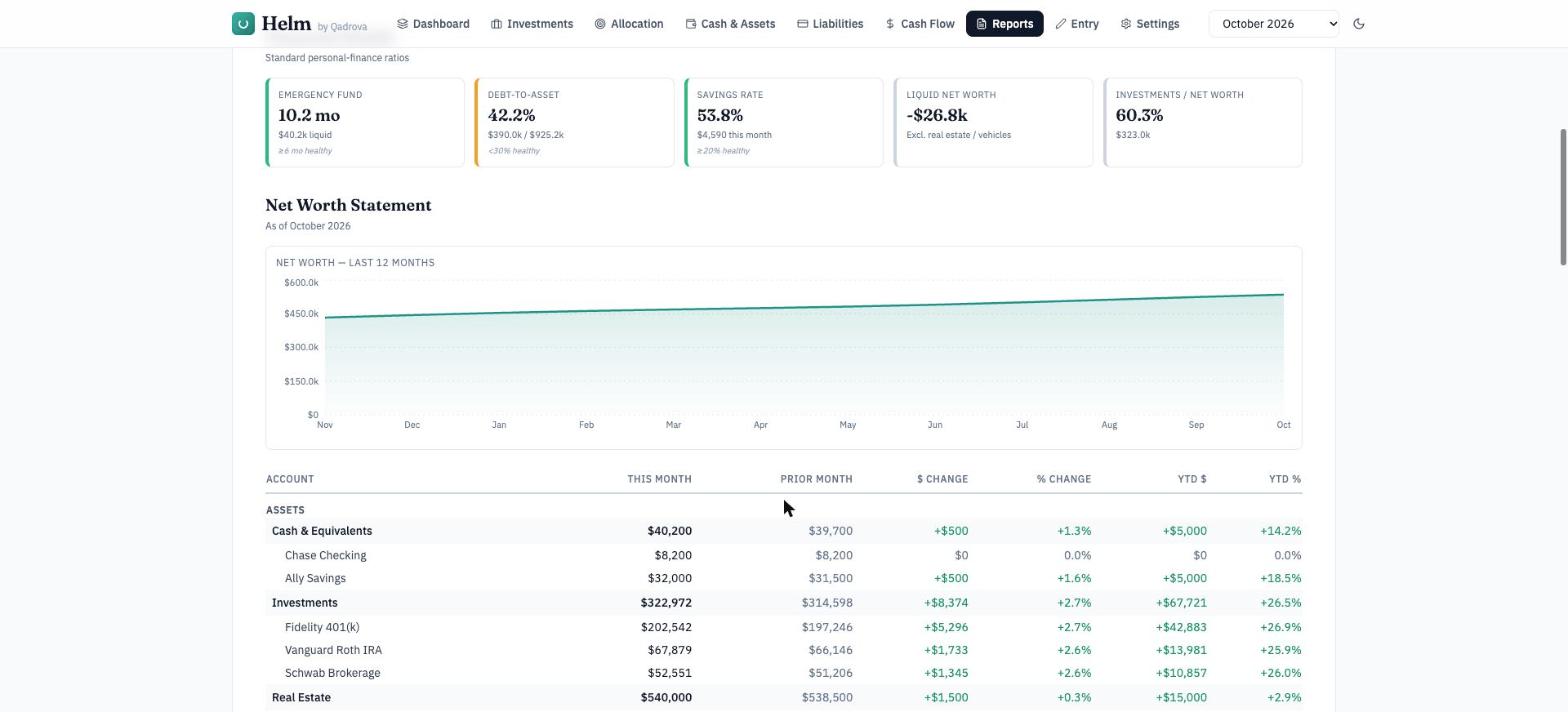Click the YTD % column header
Image resolution: width=1568 pixels, height=712 pixels.
1284,479
